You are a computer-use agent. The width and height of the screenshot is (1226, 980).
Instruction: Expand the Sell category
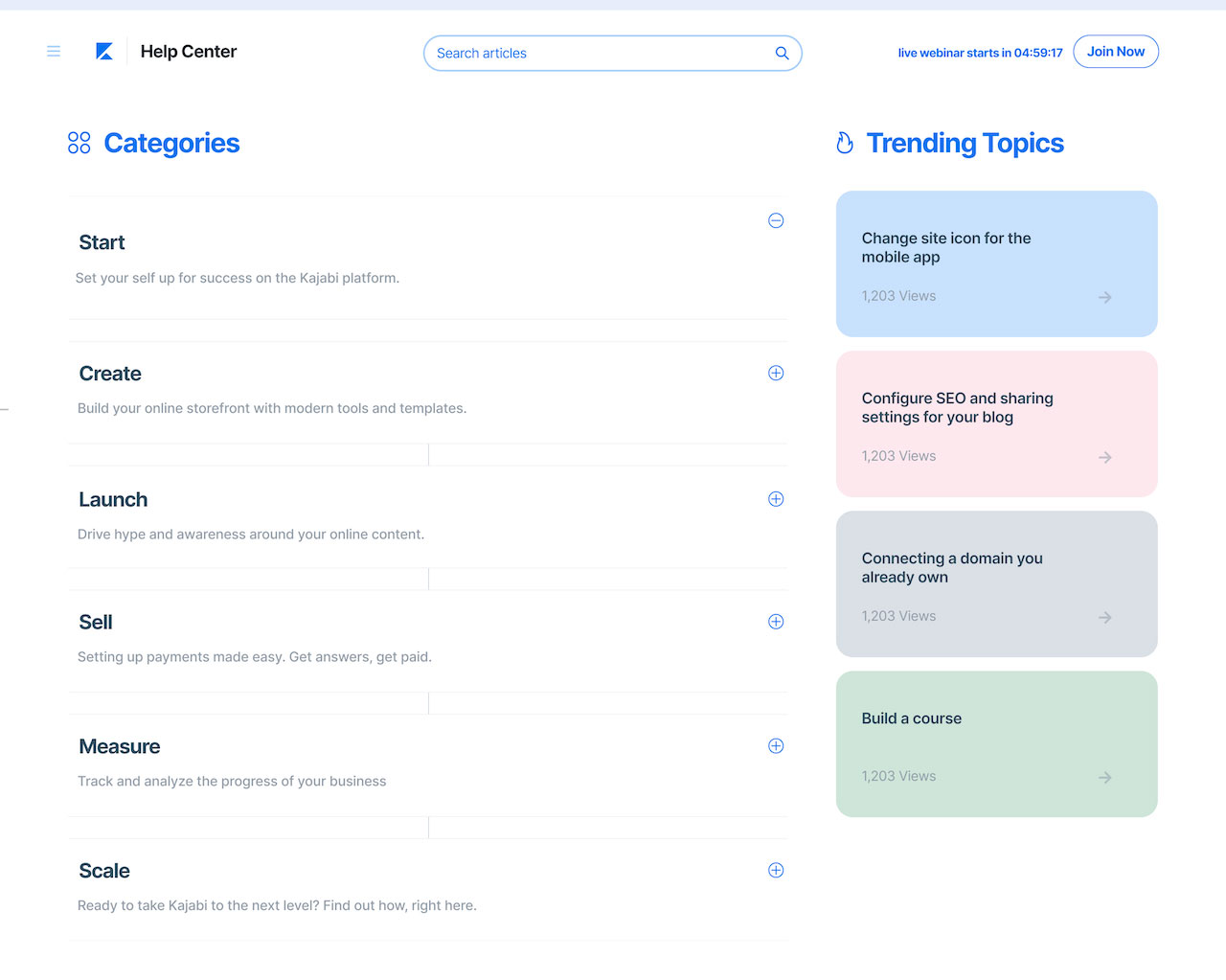coord(776,622)
